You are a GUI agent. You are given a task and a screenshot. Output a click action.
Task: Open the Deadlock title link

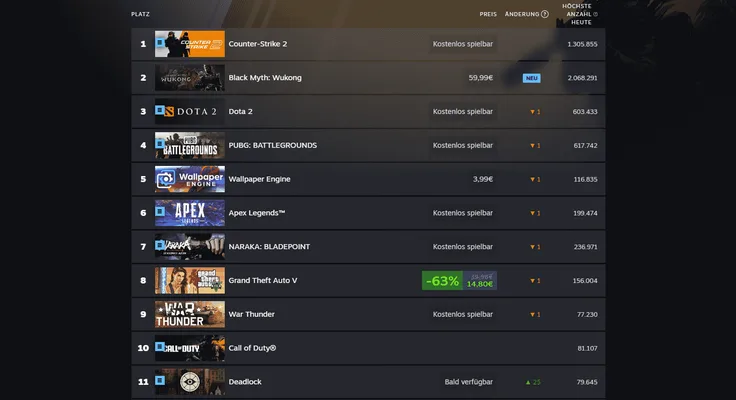[x=245, y=382]
